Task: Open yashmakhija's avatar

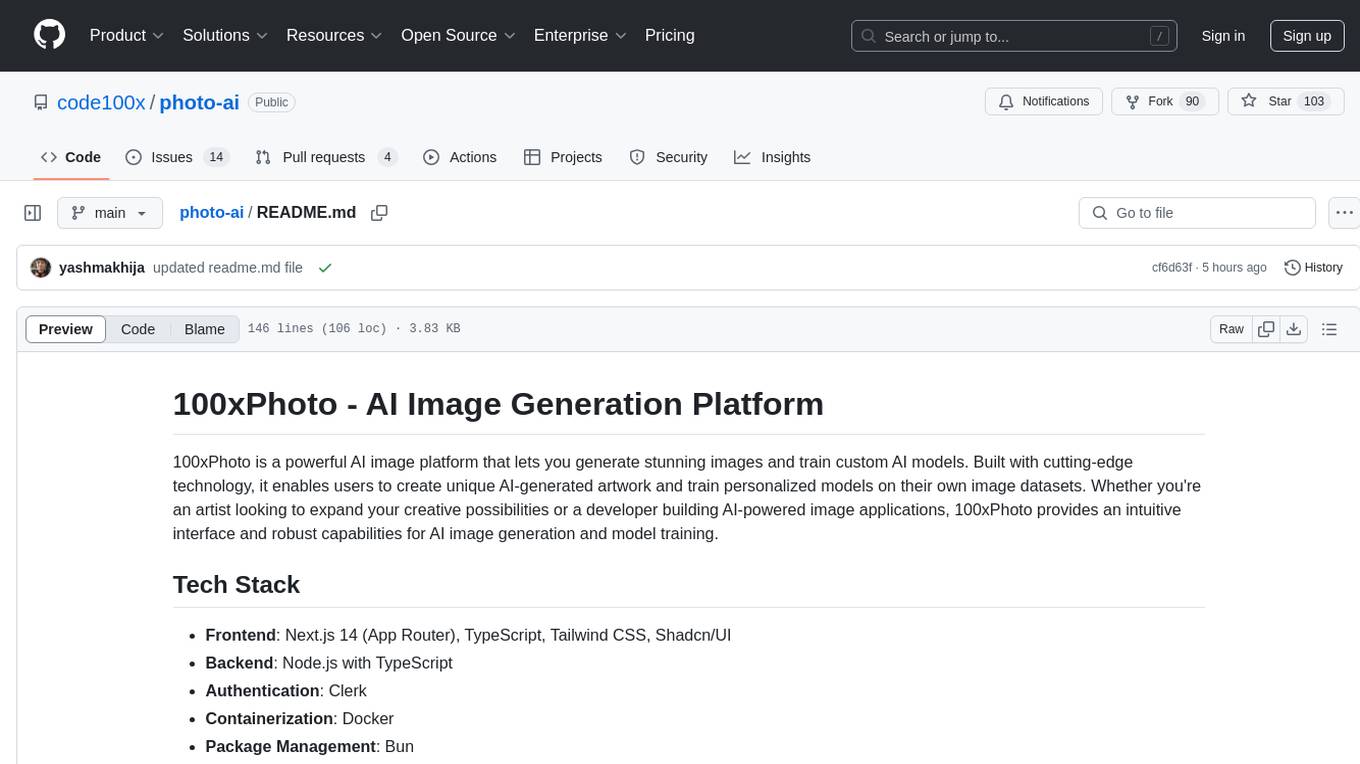Action: tap(41, 268)
